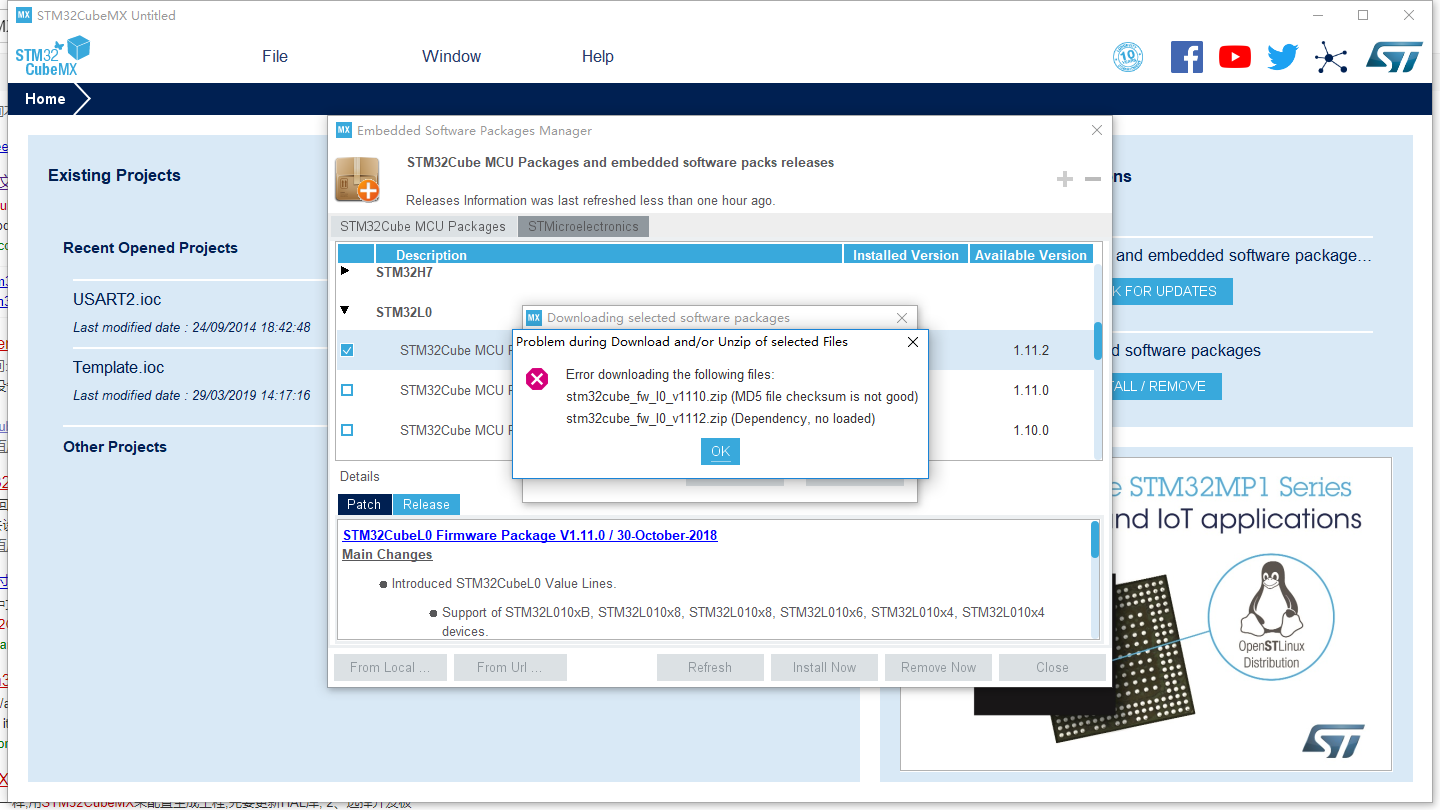Close the Downloading selected software packages window
Viewport: 1440px width, 810px height.
click(902, 318)
